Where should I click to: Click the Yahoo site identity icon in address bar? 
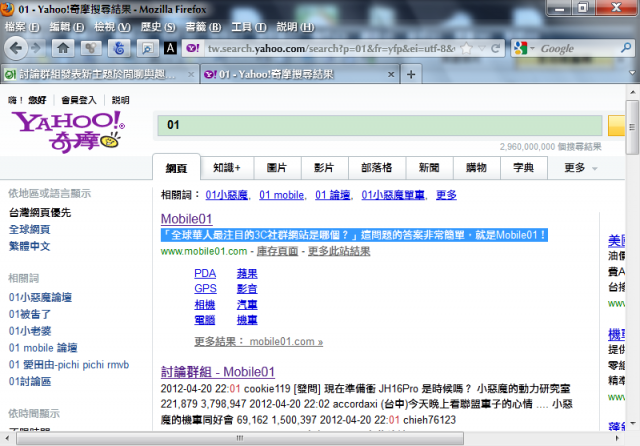[x=193, y=49]
